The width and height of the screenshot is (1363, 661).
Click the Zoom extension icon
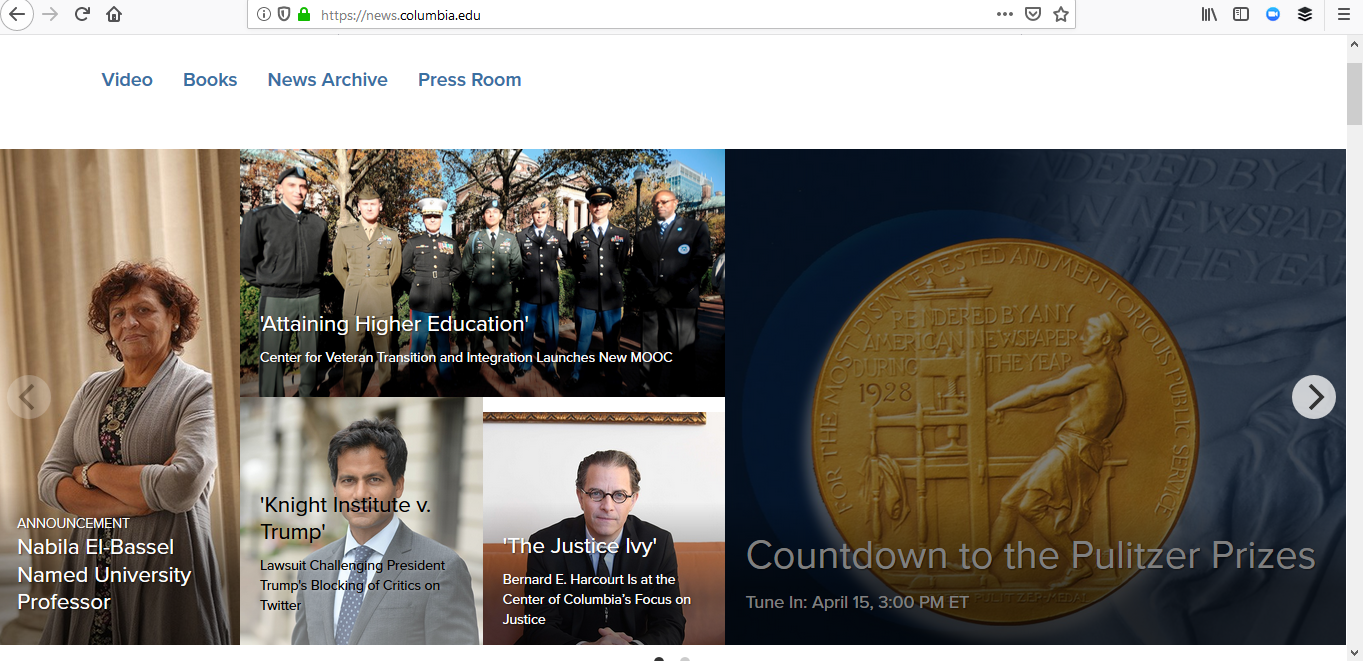1273,14
